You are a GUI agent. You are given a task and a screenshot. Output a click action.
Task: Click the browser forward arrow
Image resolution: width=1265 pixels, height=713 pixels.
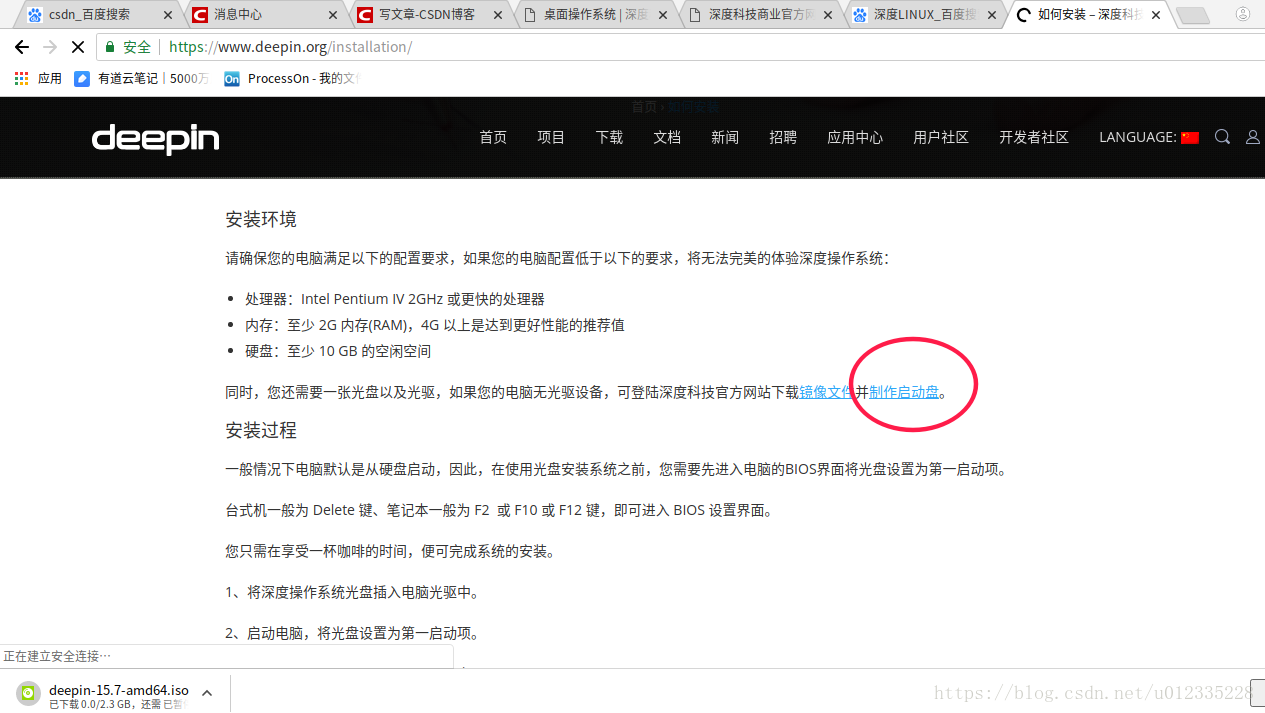coord(50,47)
